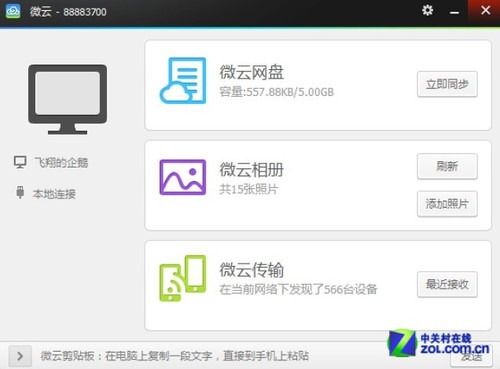500x369 pixels.
Task: Expand the clipboard bar arrow at bottom left
Action: point(20,356)
